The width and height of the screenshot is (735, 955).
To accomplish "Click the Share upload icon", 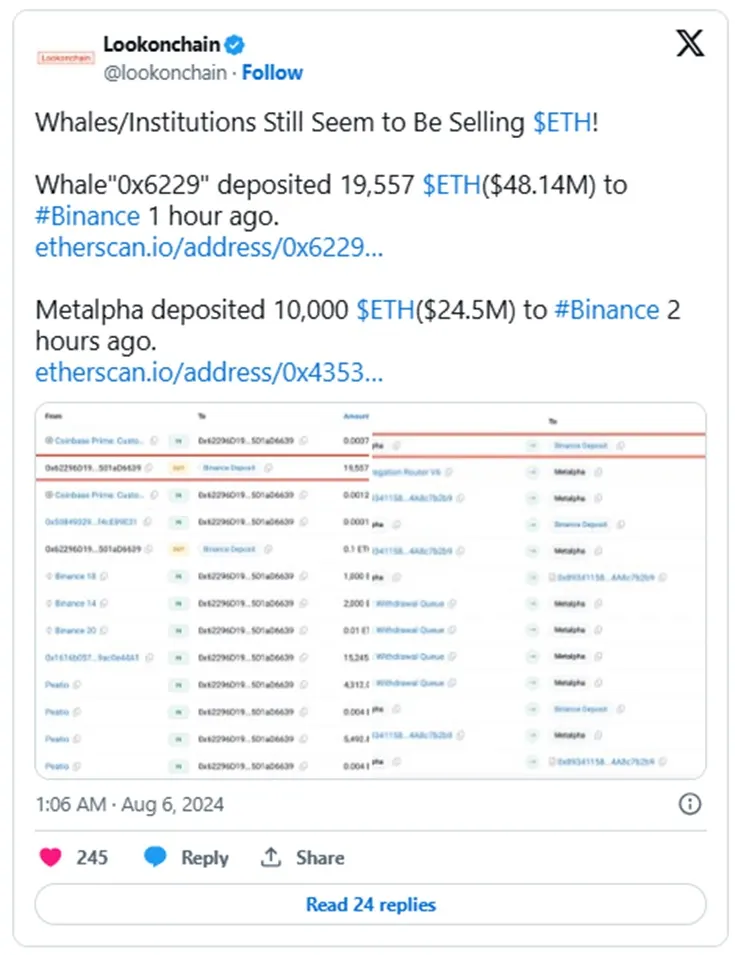I will click(x=271, y=857).
